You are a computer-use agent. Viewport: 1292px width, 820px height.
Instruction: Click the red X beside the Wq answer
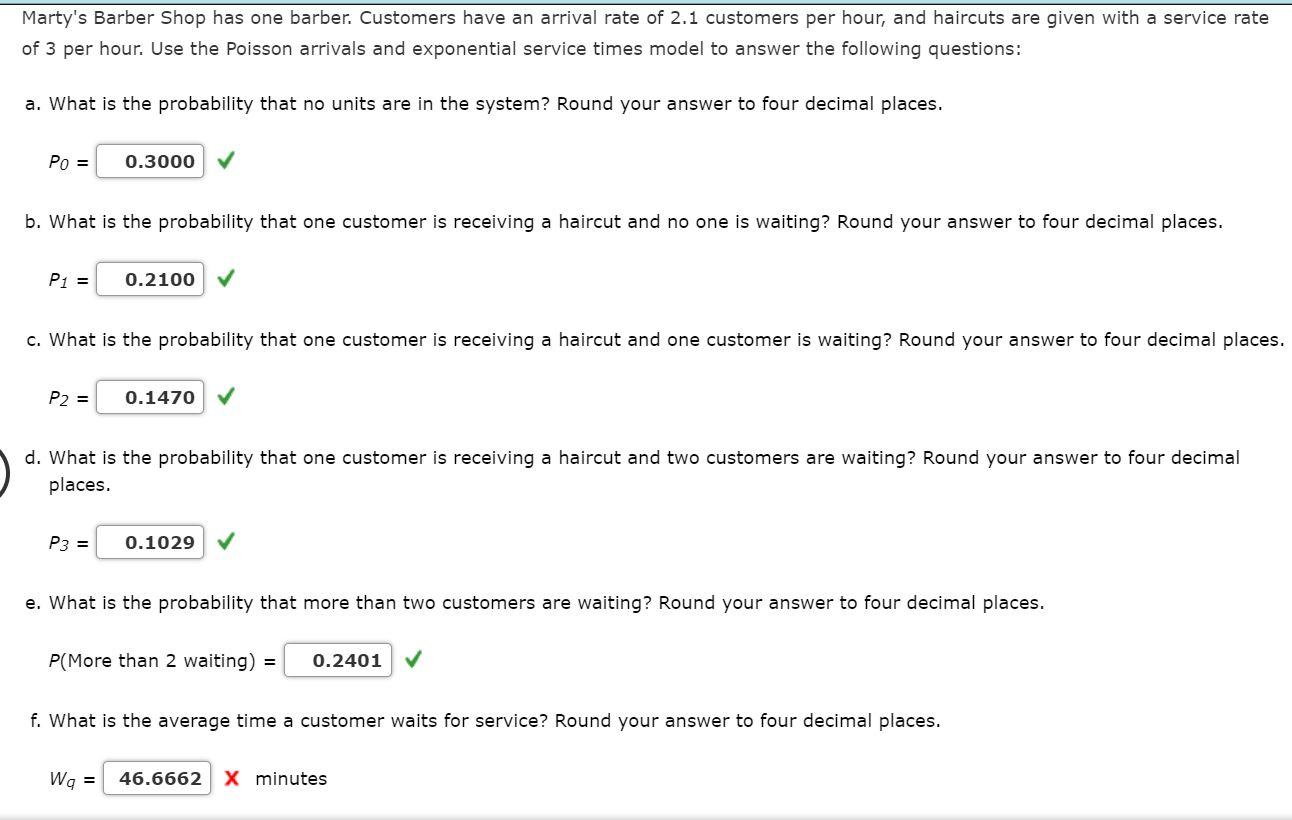(x=230, y=778)
